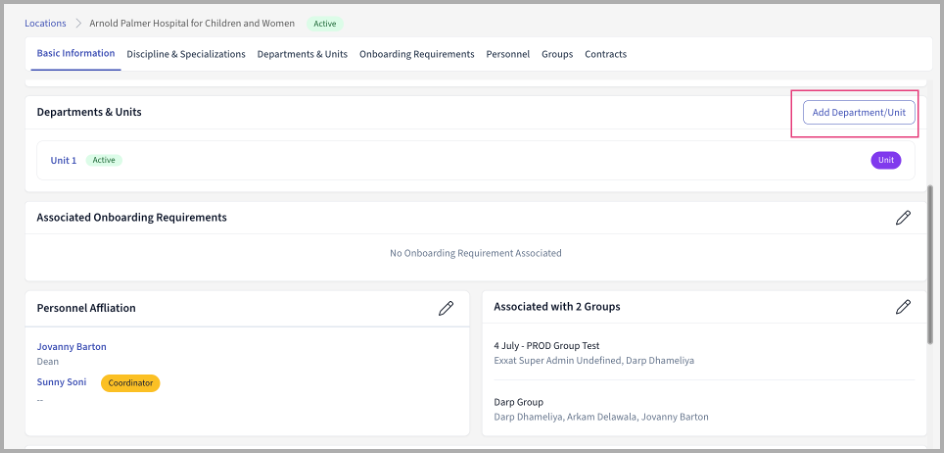Switch to the Basic Information tab

tap(76, 54)
